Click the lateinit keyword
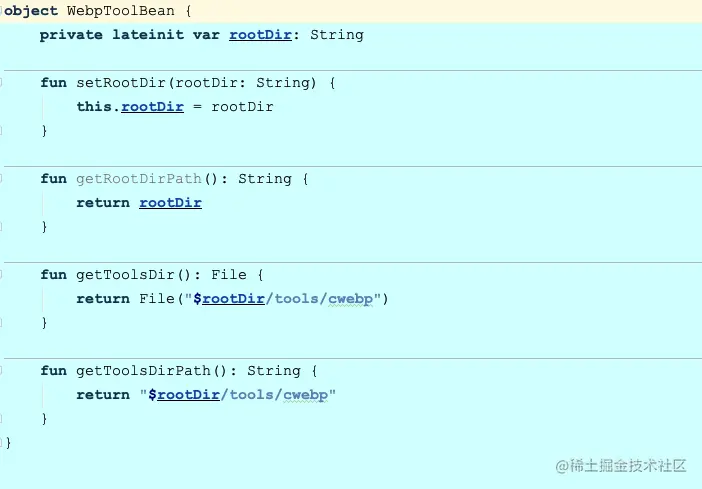This screenshot has width=702, height=489. tap(148, 35)
